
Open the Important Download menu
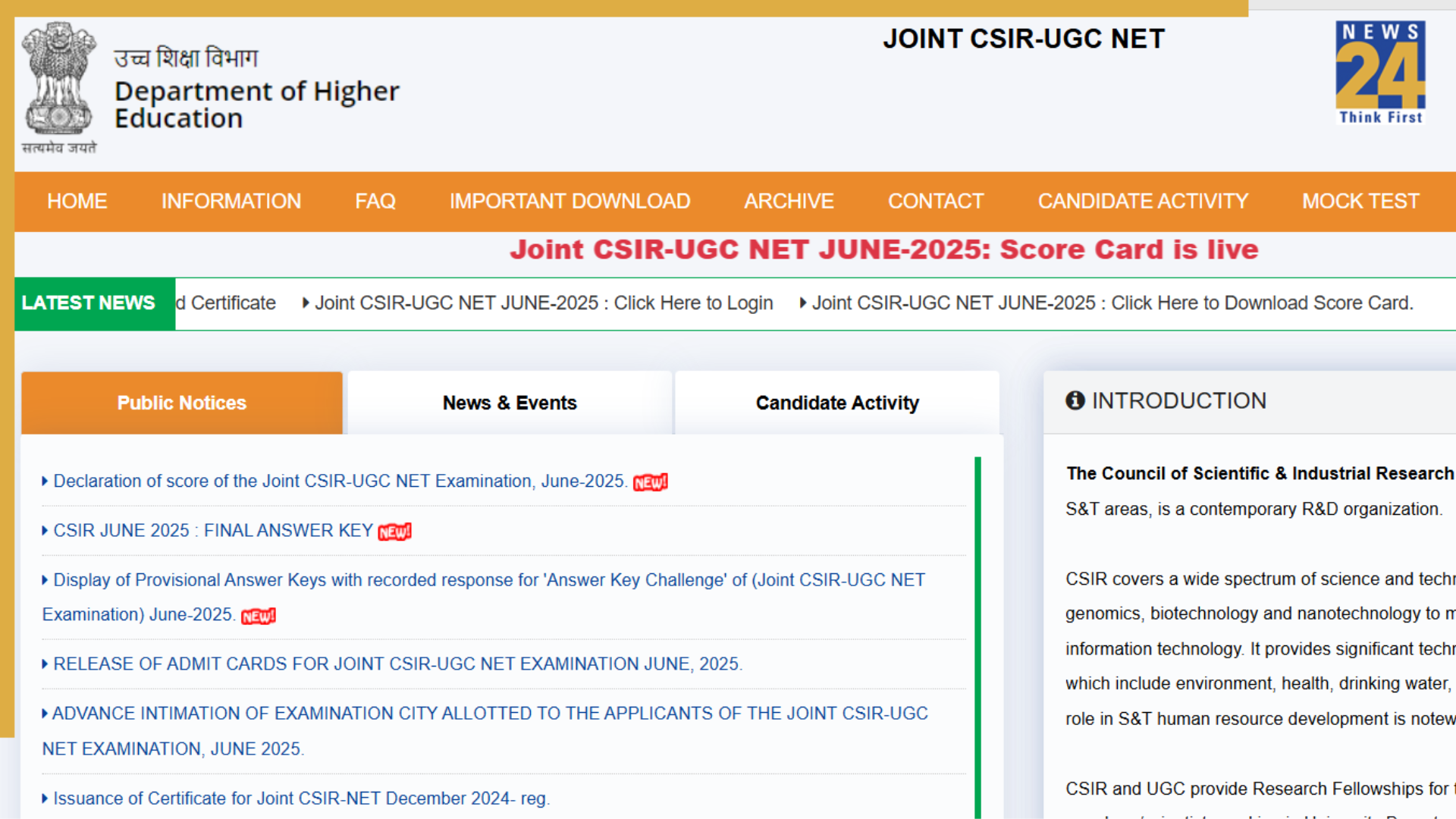point(570,201)
